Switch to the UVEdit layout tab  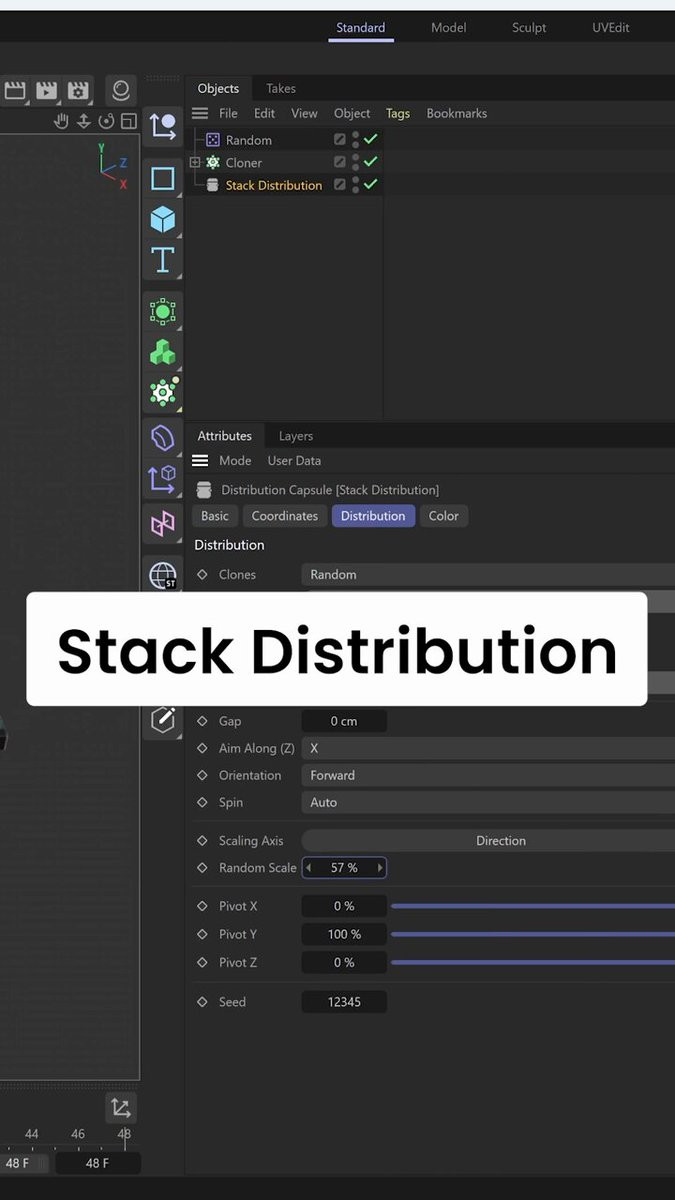tap(611, 27)
